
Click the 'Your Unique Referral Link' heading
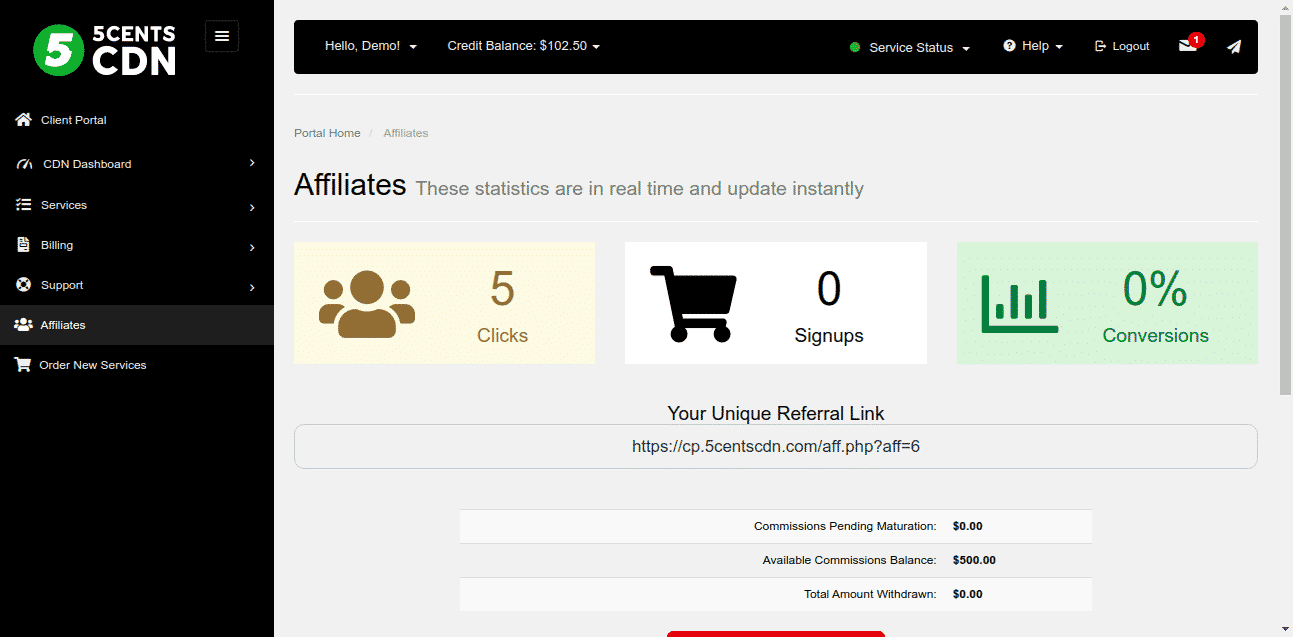(x=776, y=413)
